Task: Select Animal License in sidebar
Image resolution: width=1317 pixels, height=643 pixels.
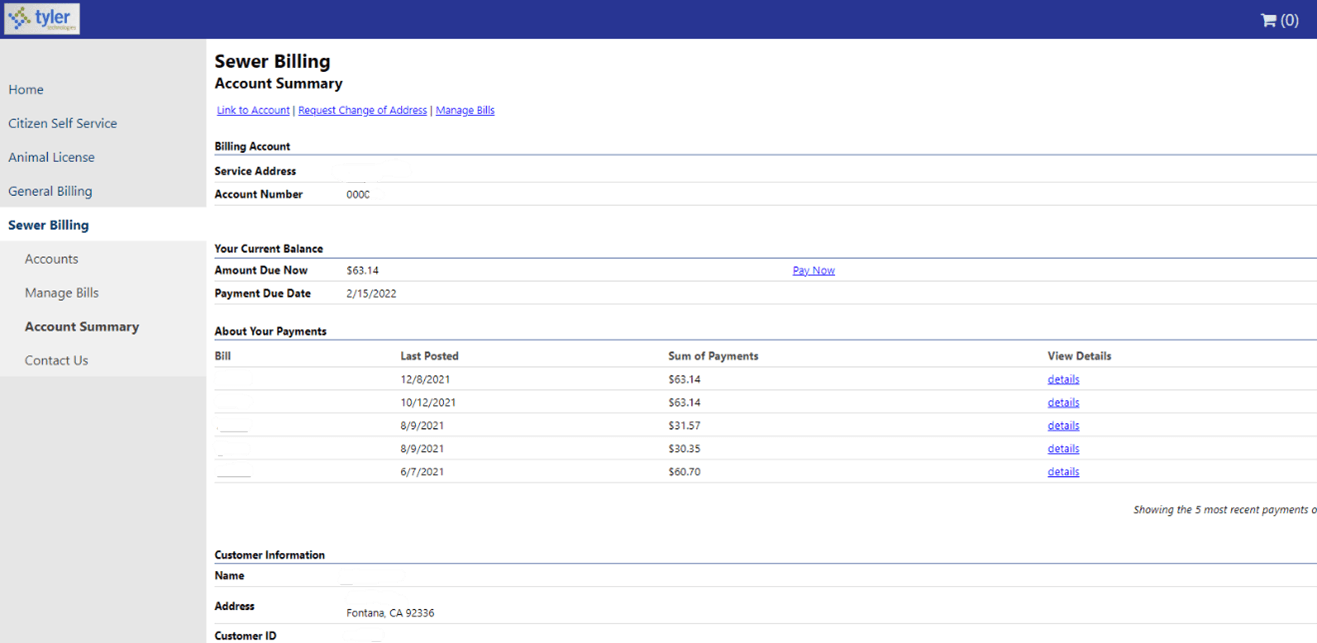Action: point(51,158)
